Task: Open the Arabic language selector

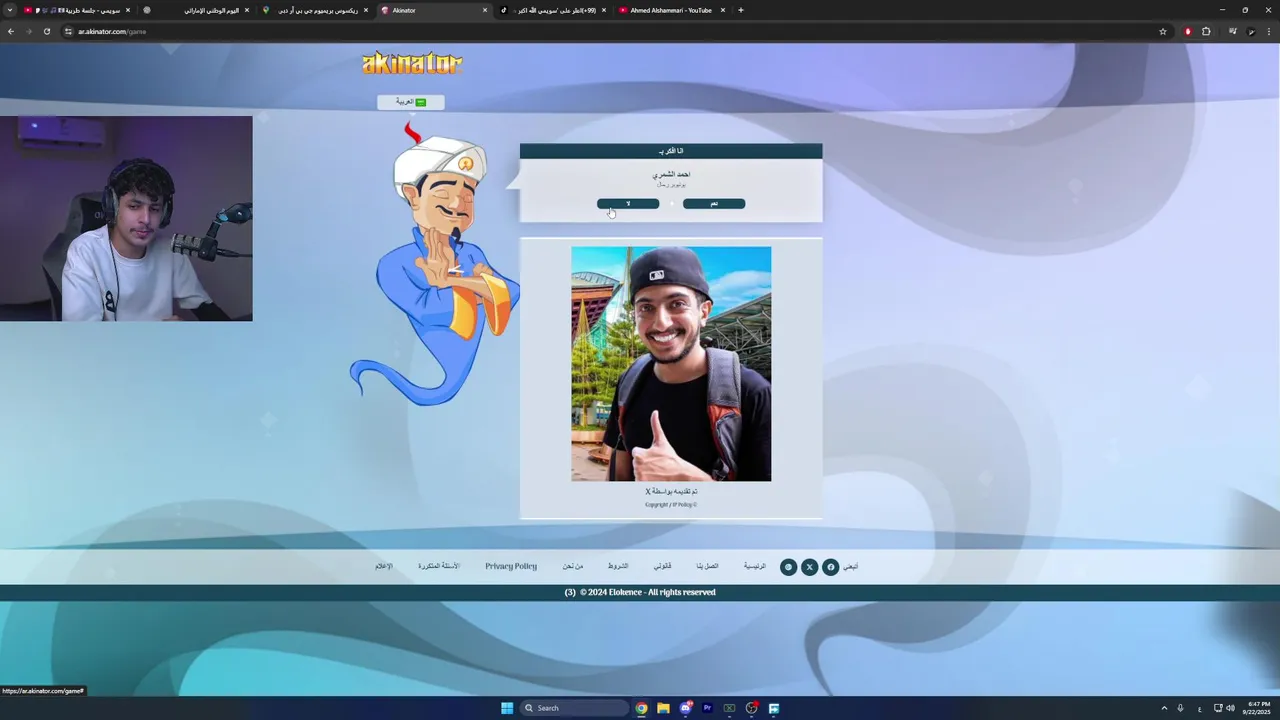Action: tap(410, 102)
